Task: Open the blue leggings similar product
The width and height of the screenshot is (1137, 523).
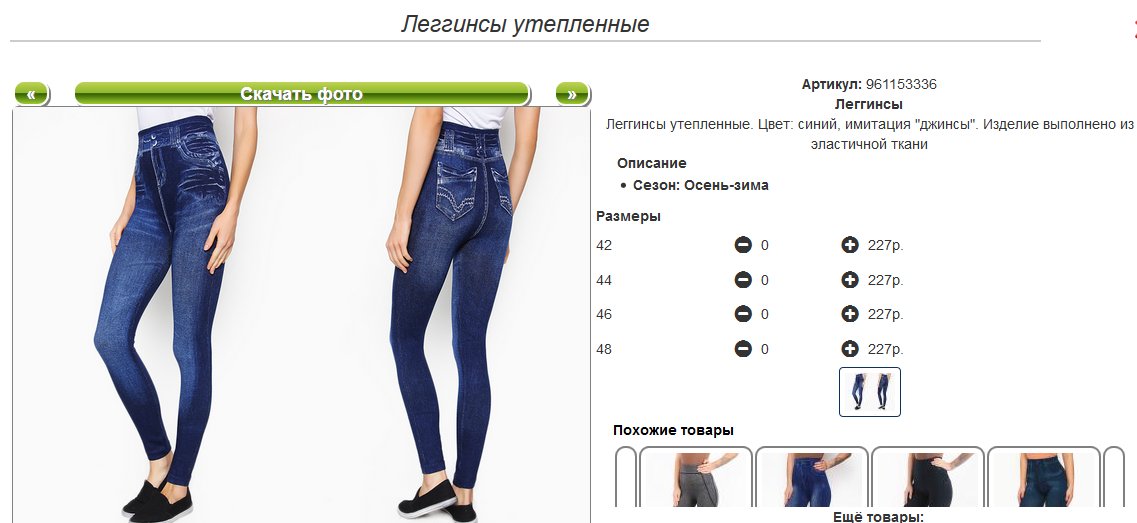Action: (x=812, y=477)
